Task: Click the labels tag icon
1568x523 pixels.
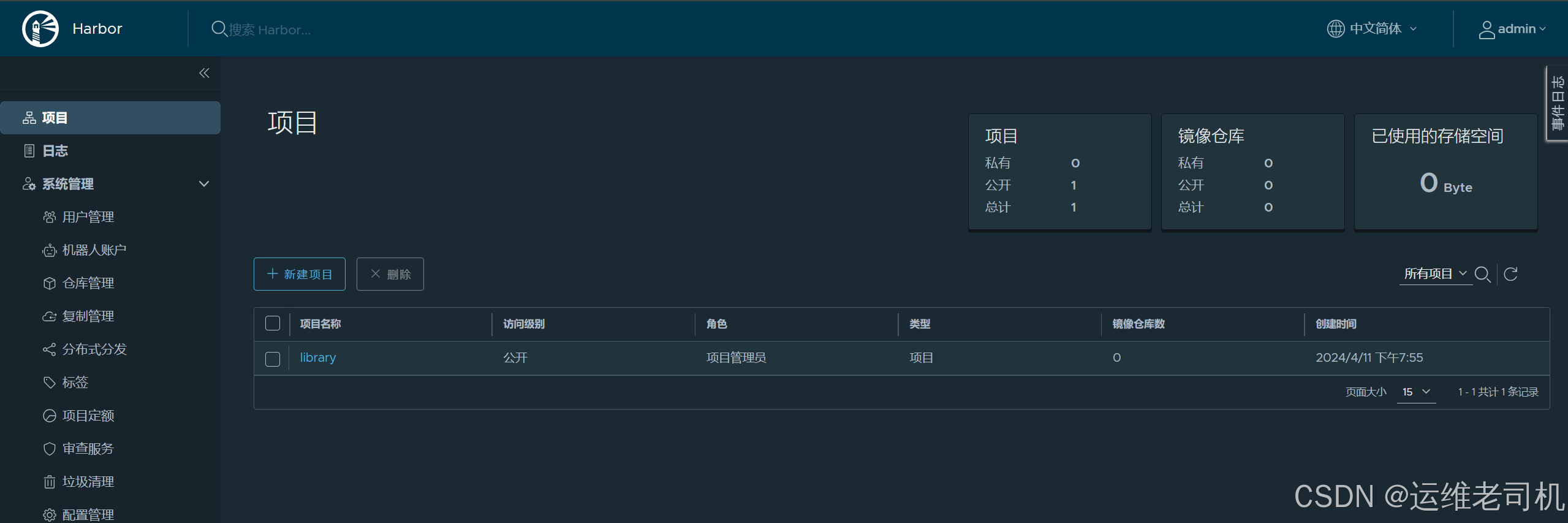Action: click(50, 383)
